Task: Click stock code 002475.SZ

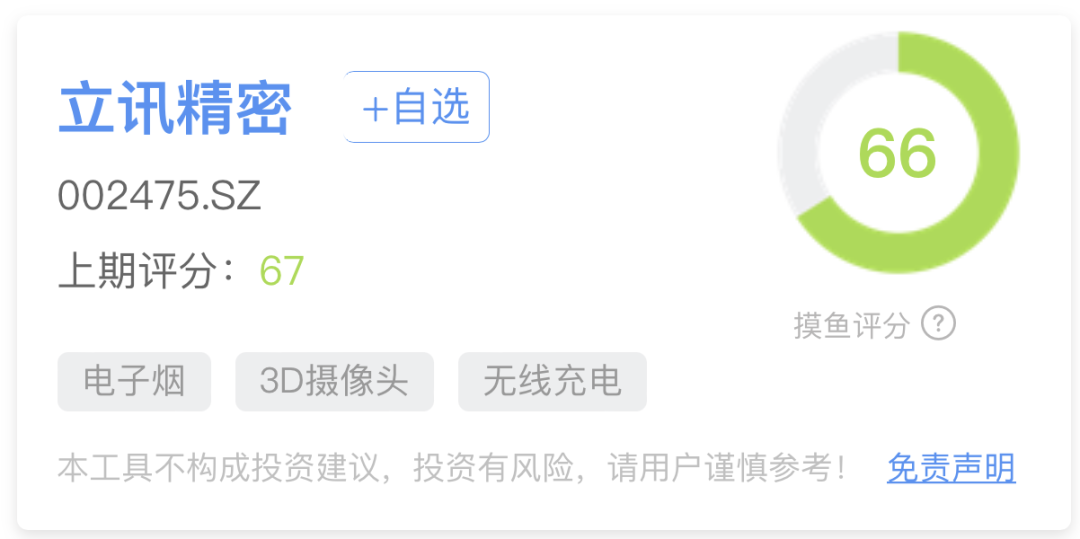Action: click(x=160, y=196)
